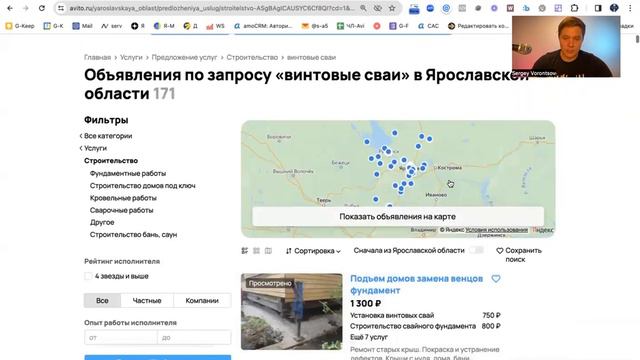Click the avito.ru address bar URL
The image size is (640, 360).
tap(211, 8)
